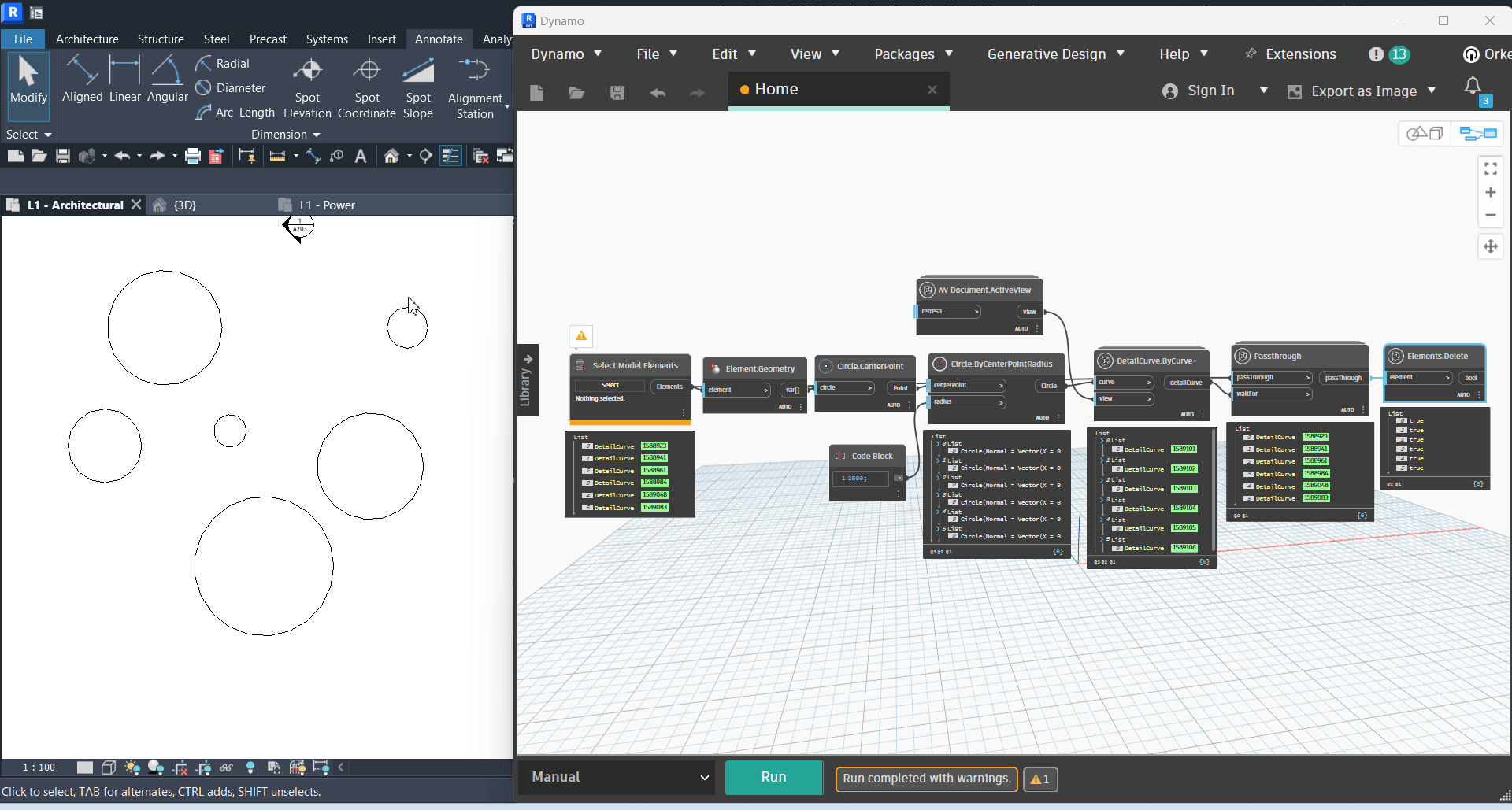Click the Sign In label
Viewport: 1512px width, 810px height.
(1210, 91)
